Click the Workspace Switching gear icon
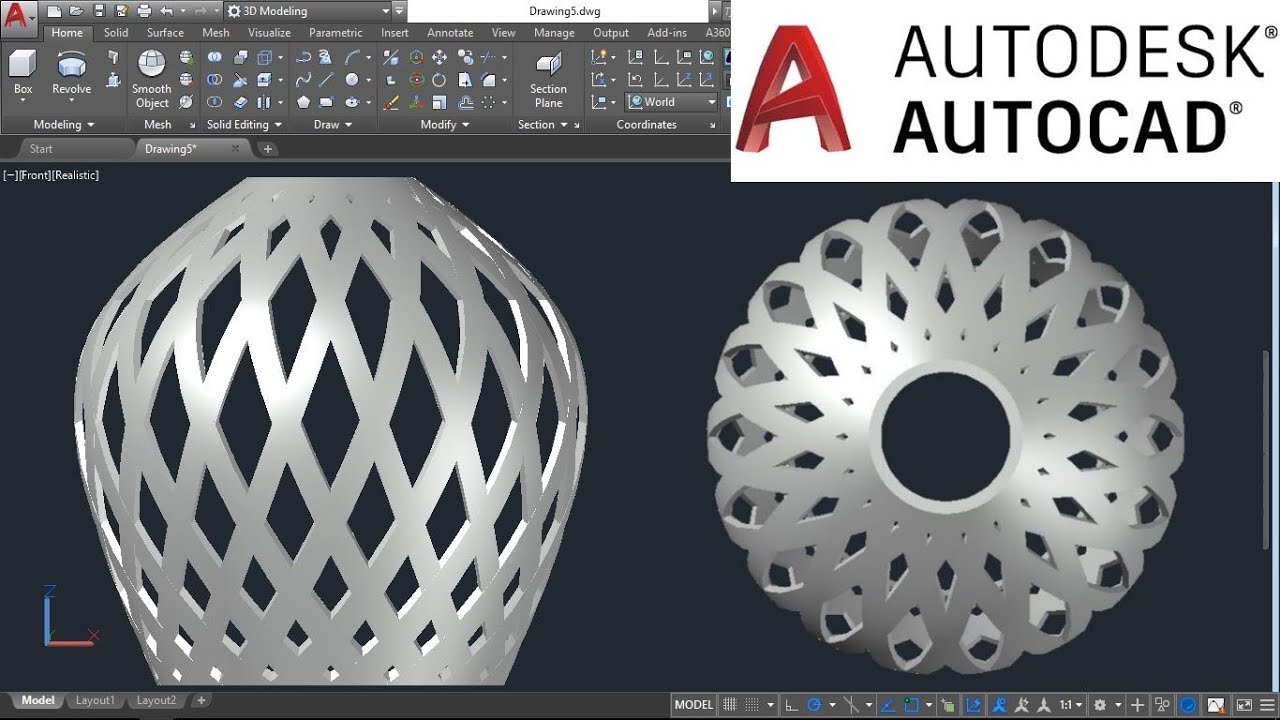 [x=1100, y=705]
